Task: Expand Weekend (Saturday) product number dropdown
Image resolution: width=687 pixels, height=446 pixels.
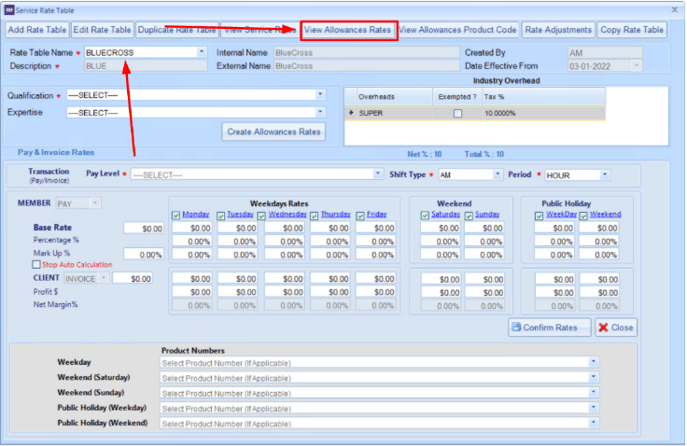Action: [x=593, y=378]
